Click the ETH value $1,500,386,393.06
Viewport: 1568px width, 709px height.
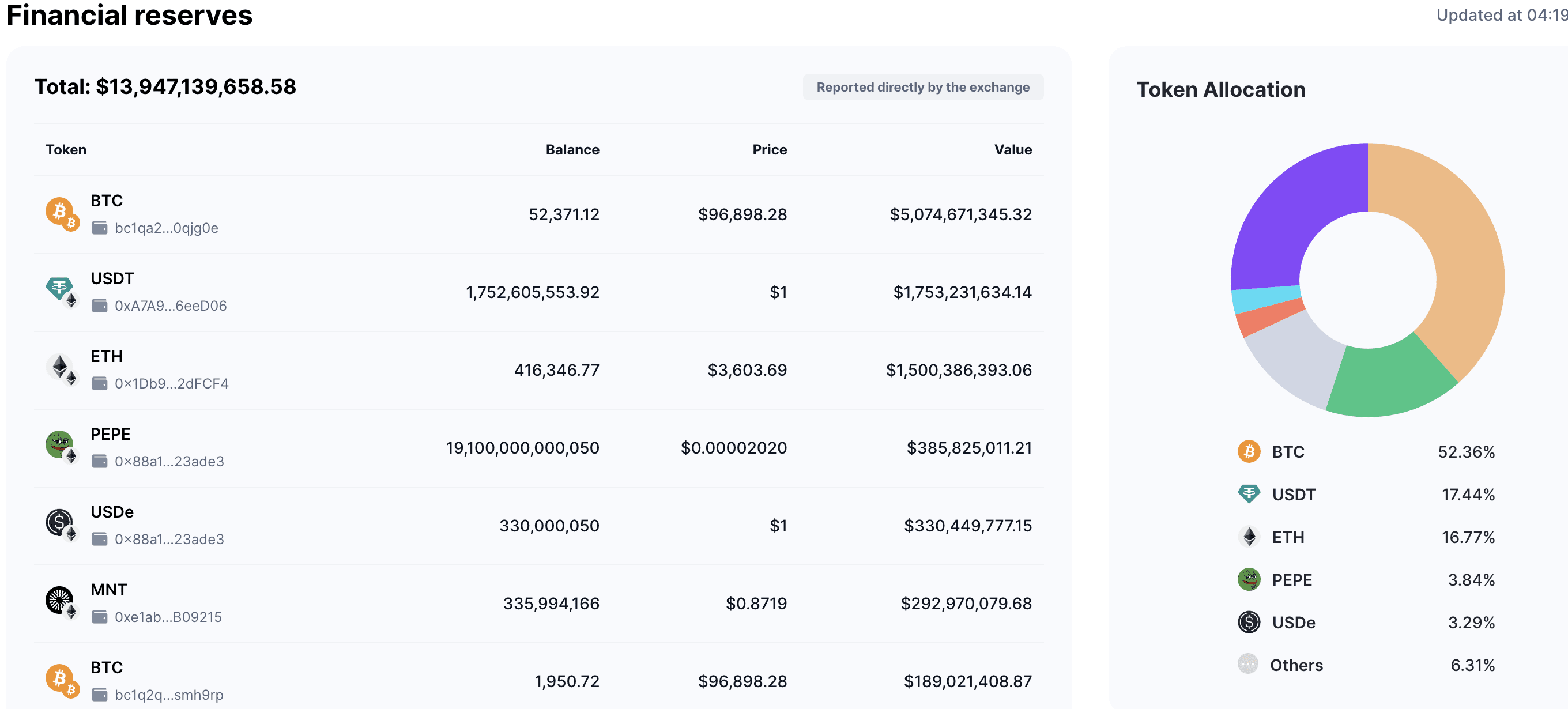(959, 370)
